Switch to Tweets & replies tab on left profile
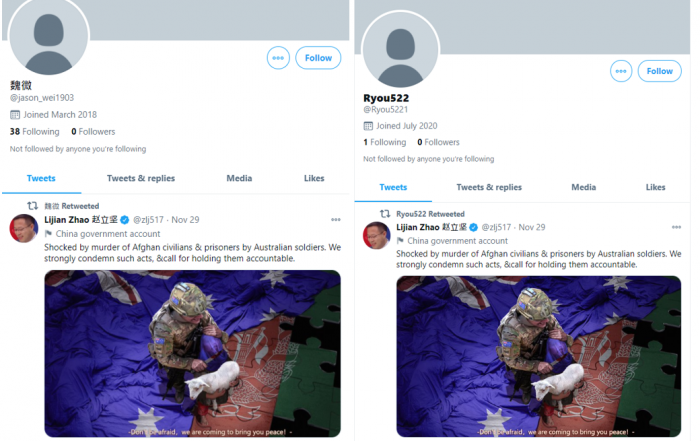Viewport: 700px width, 441px height. [x=141, y=178]
